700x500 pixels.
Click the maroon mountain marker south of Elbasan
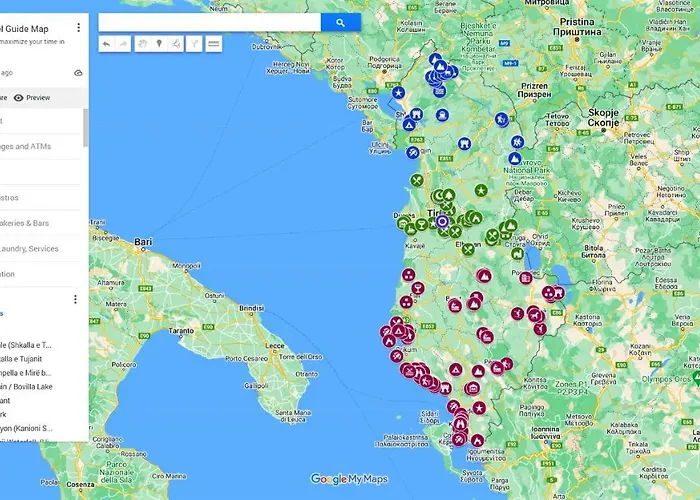[x=483, y=276]
